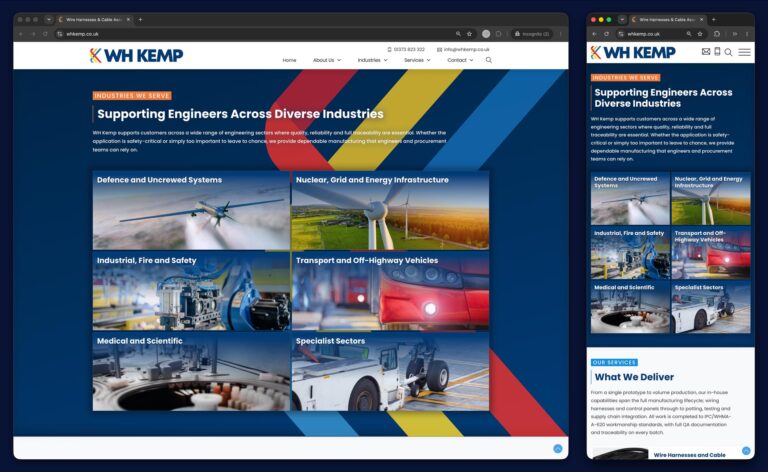Open Nuclear, Grid and Energy card in mobile window
Viewport: 768px width, 472px height.
[x=711, y=198]
